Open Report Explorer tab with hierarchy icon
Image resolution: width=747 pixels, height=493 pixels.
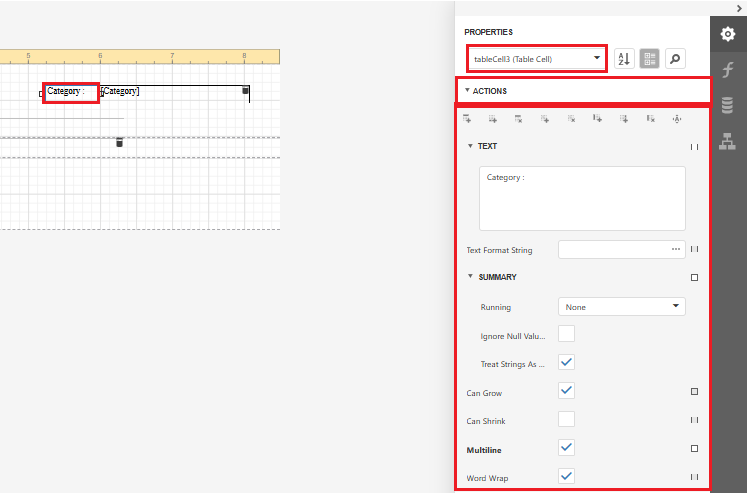[727, 141]
